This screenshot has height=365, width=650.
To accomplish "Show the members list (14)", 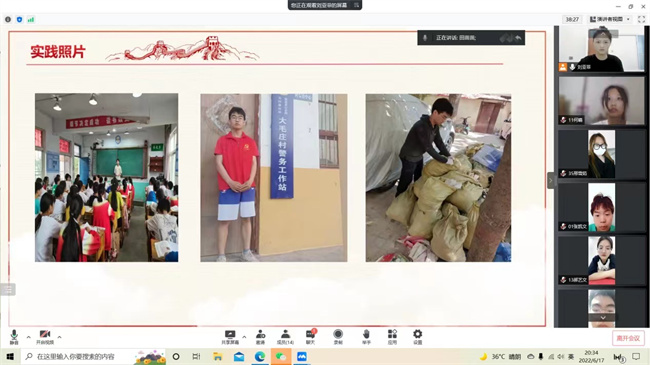I will (285, 337).
